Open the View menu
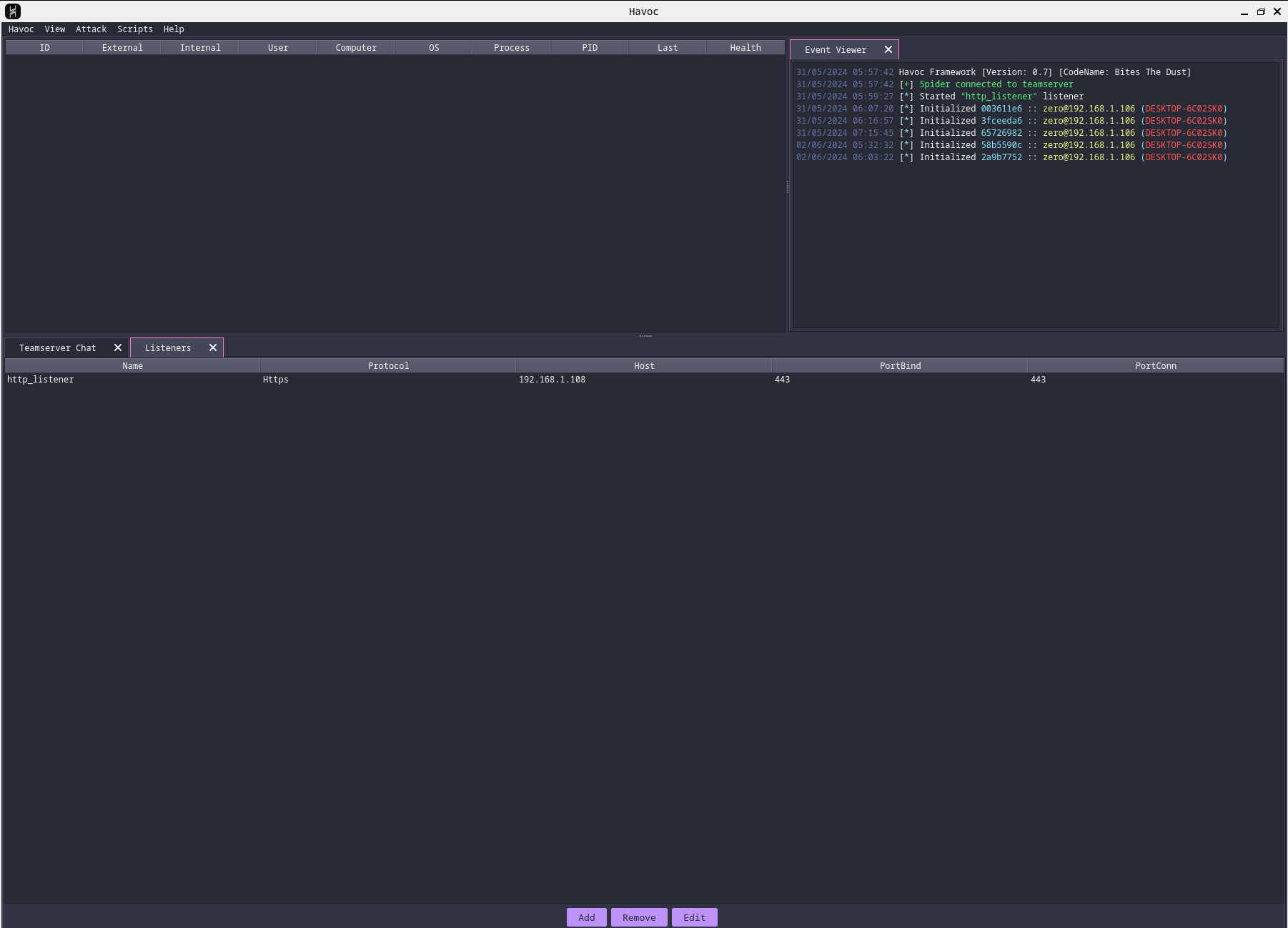Image resolution: width=1288 pixels, height=928 pixels. pyautogui.click(x=55, y=29)
